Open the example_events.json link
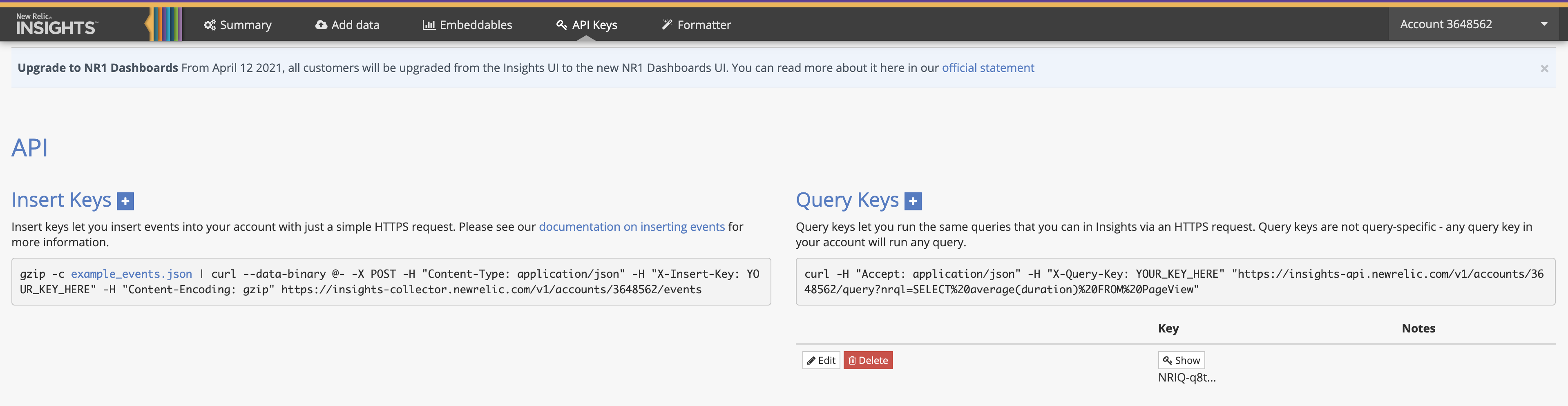The height and width of the screenshot is (406, 1568). click(132, 274)
